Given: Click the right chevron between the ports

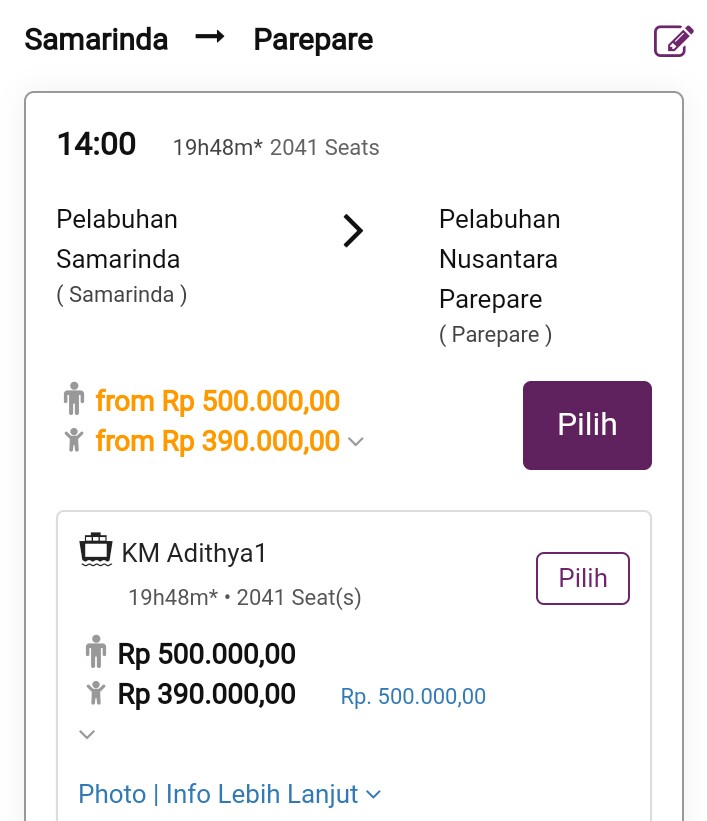Looking at the screenshot, I should (x=353, y=232).
